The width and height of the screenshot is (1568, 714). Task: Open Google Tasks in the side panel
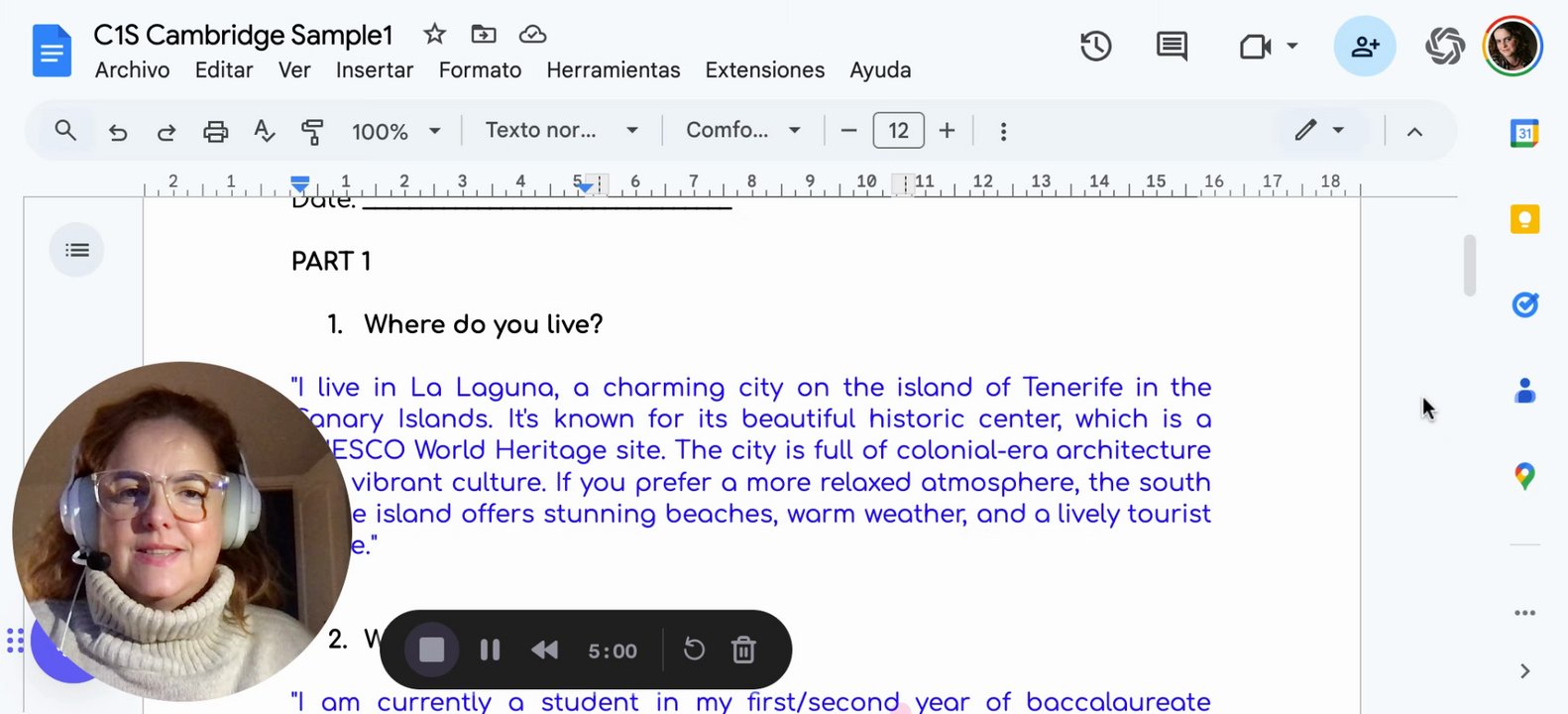1524,304
